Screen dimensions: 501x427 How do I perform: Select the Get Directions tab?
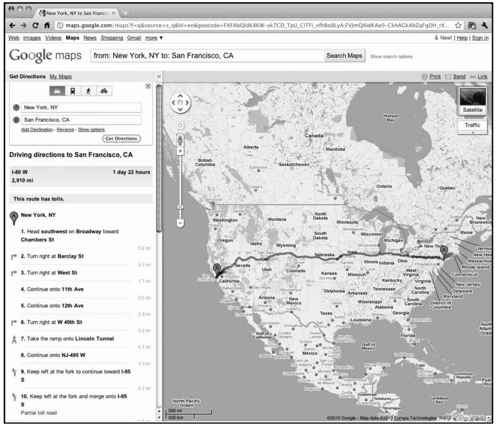tap(27, 76)
